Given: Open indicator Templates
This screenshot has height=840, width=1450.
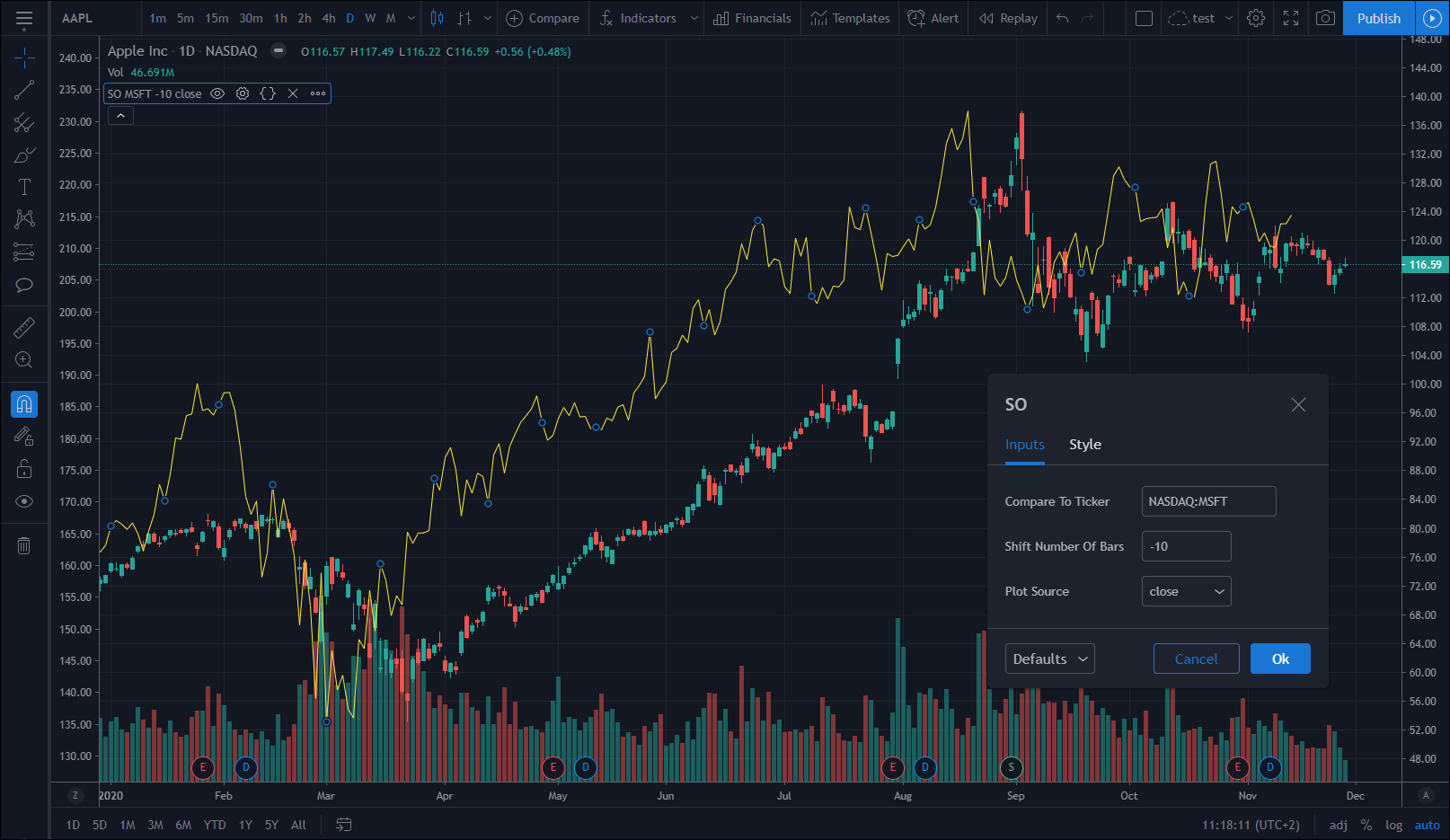Looking at the screenshot, I should 850,18.
